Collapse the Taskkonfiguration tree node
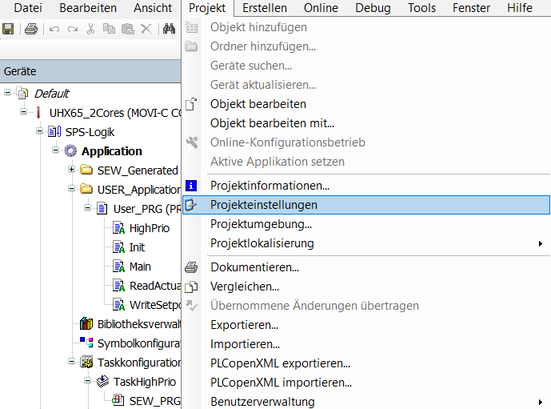Image resolution: width=551 pixels, height=409 pixels. click(71, 362)
